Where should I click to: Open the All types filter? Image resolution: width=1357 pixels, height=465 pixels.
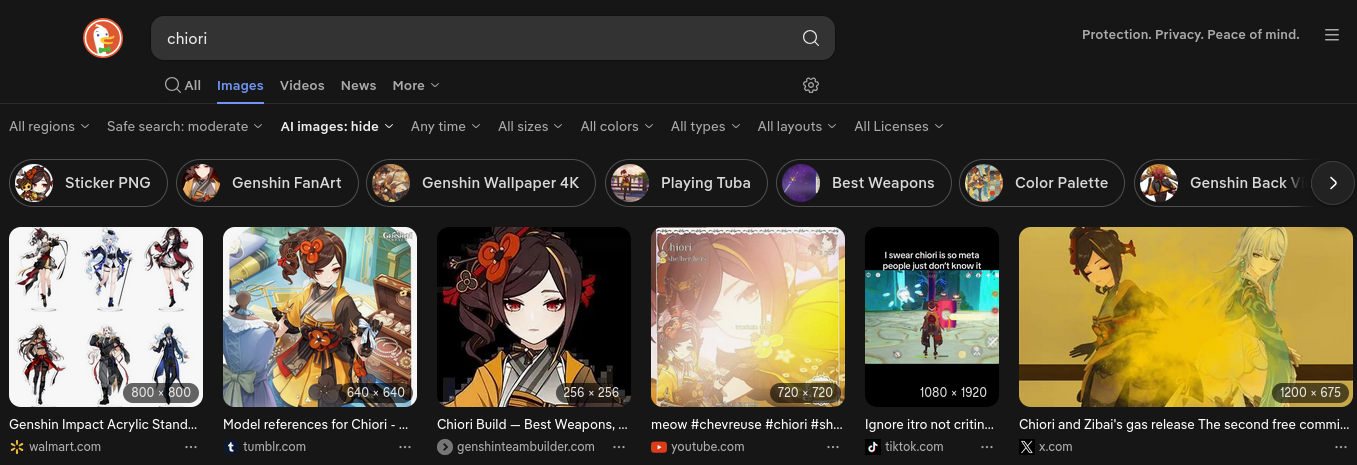pyautogui.click(x=705, y=126)
